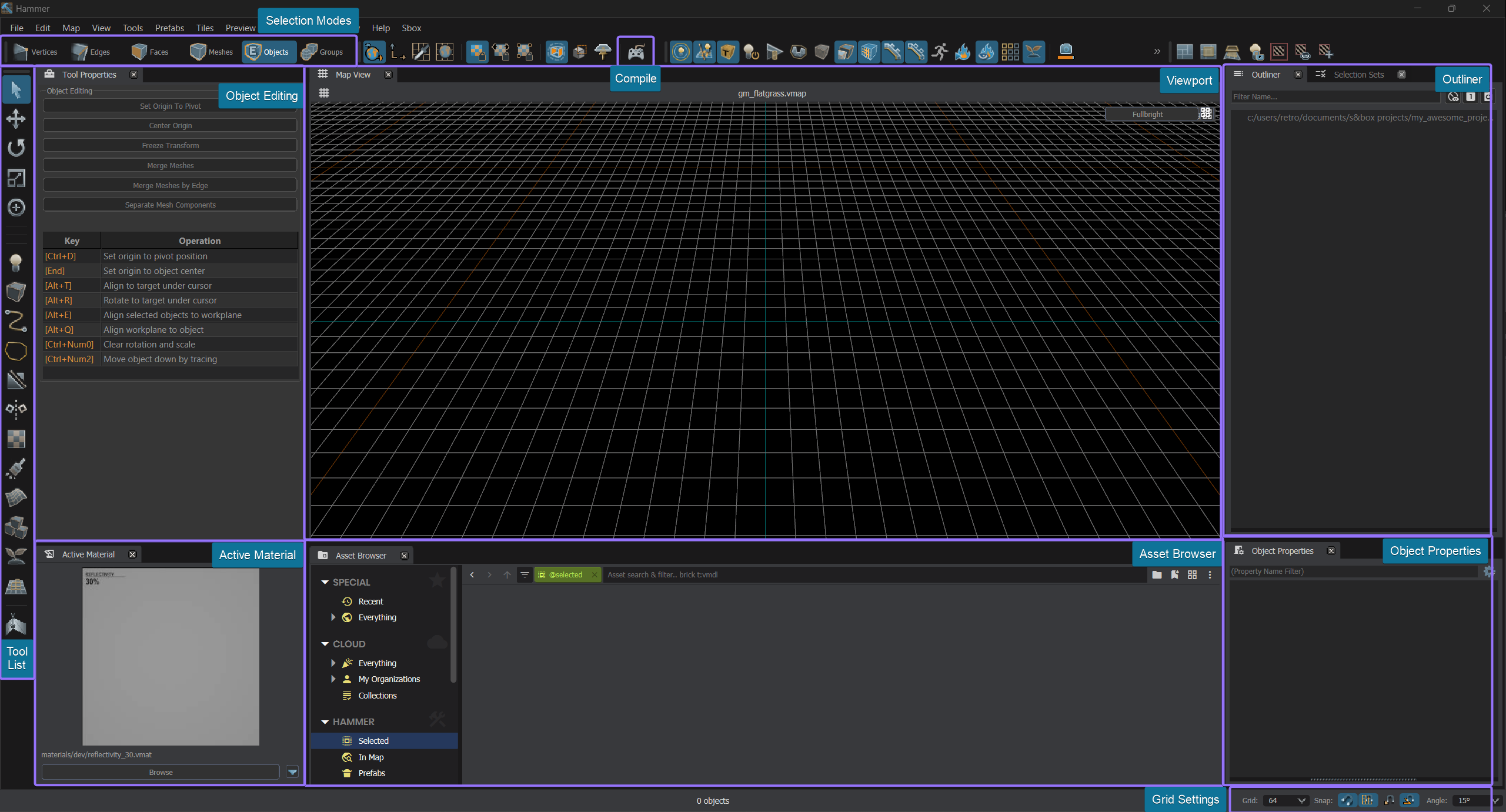Click the Asset Browser tree vertical scrollbar

(453, 625)
